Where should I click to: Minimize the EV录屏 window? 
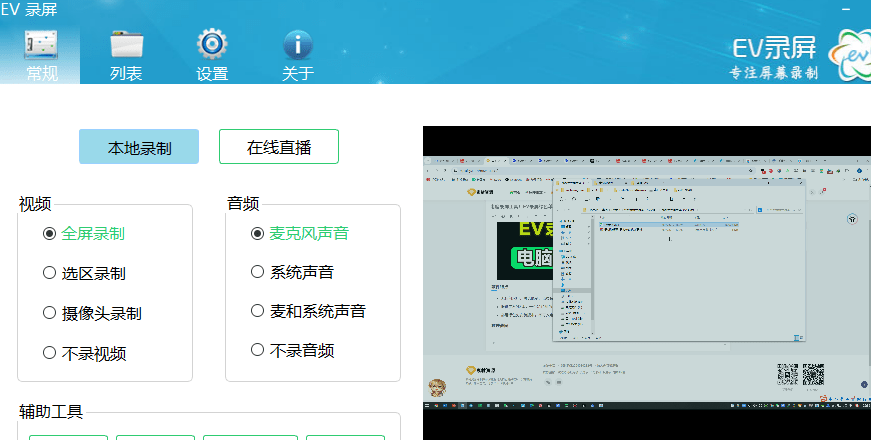(846, 9)
